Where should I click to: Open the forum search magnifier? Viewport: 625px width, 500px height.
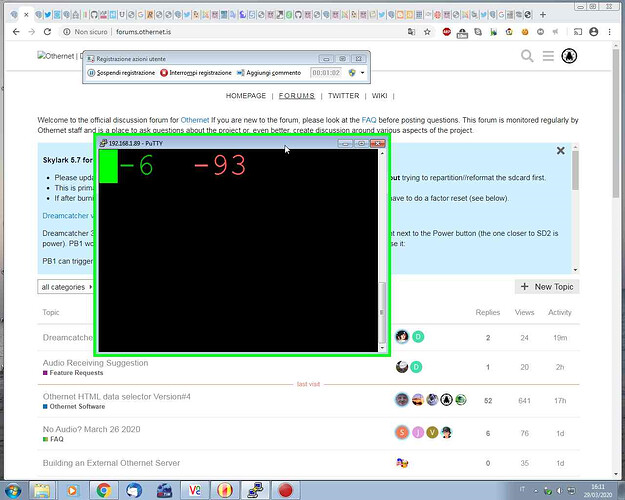click(527, 56)
